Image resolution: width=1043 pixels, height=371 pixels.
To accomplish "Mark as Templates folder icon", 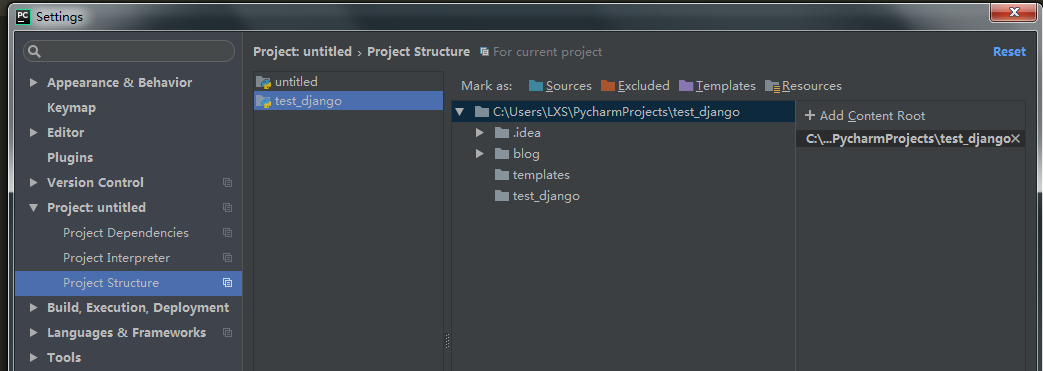I will coord(686,86).
